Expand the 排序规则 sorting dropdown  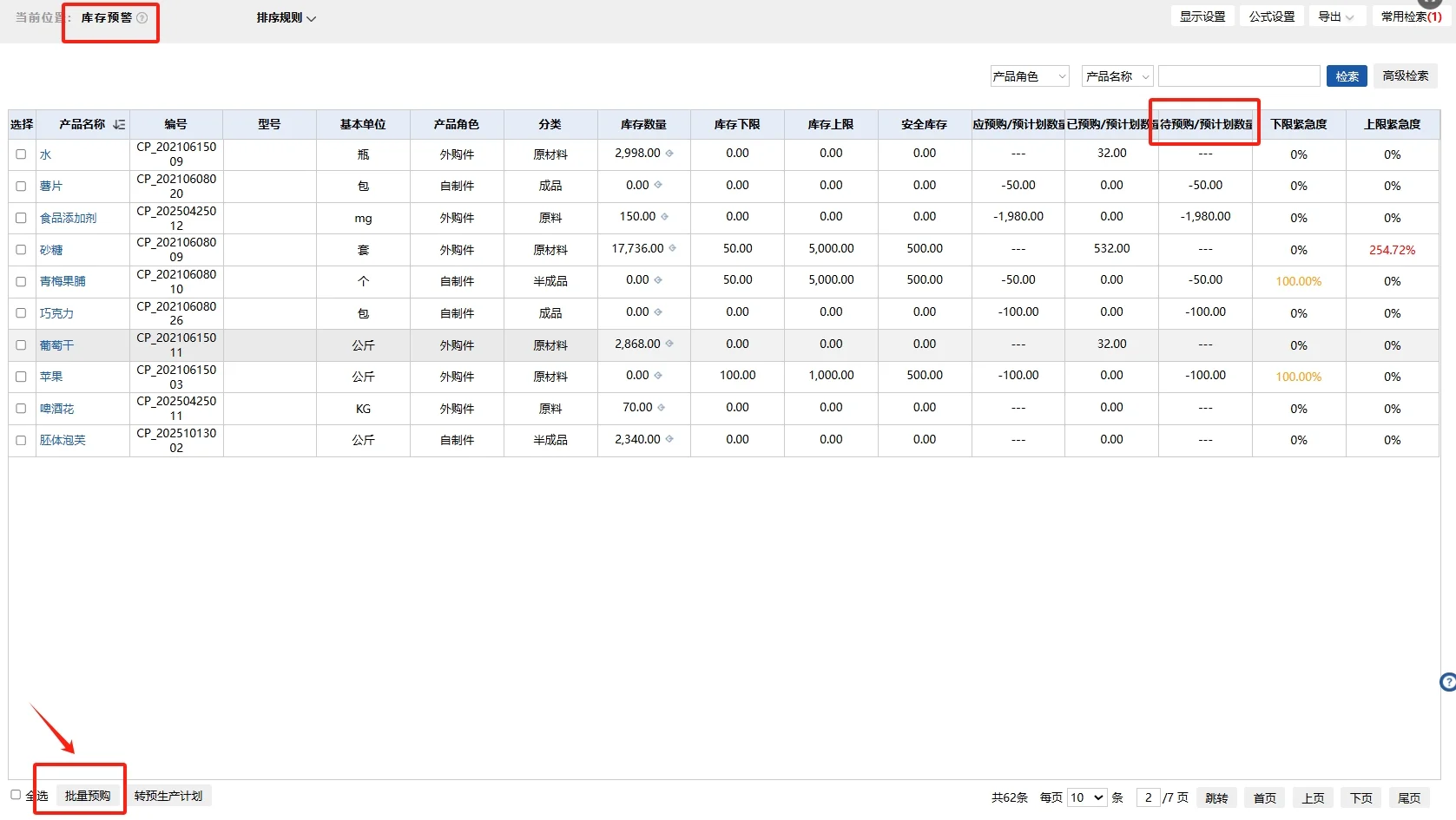pyautogui.click(x=286, y=18)
